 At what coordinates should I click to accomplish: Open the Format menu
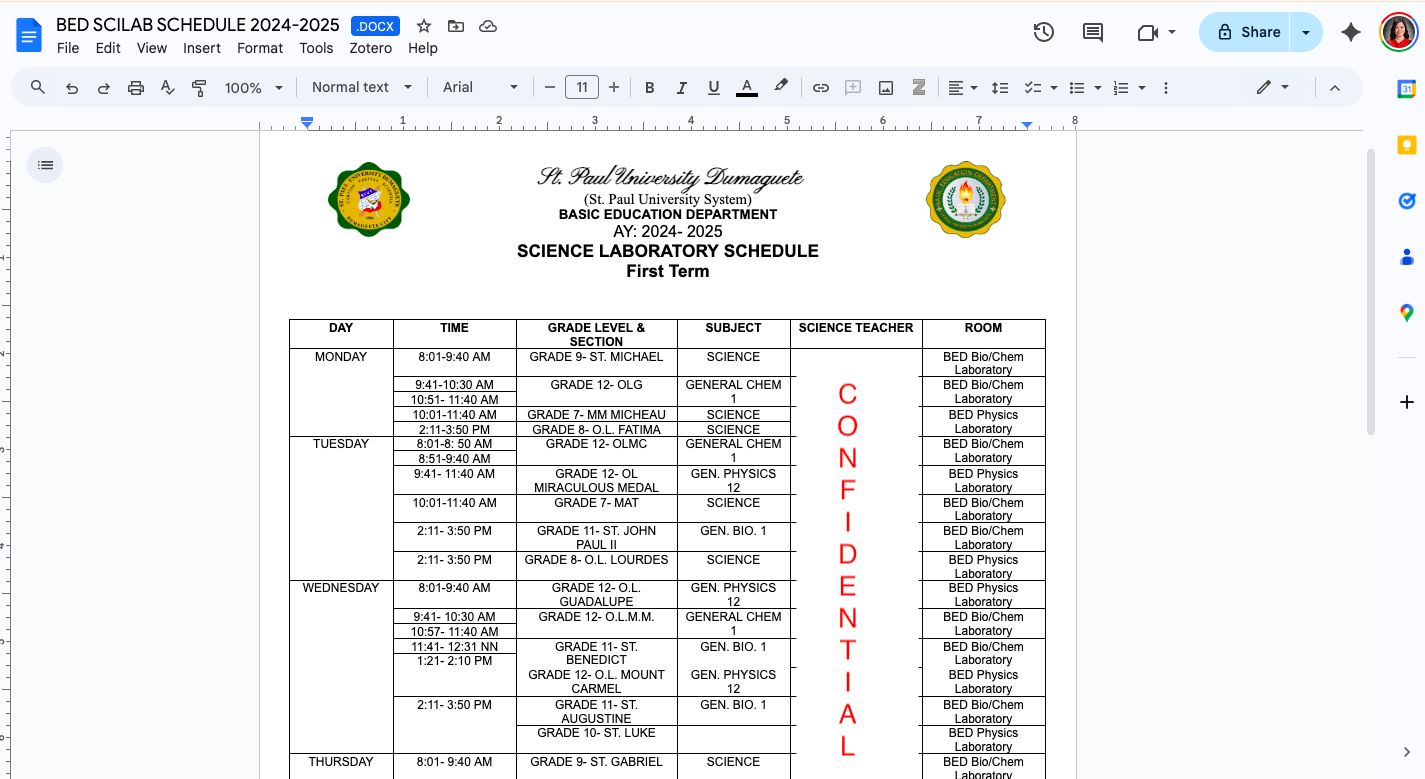pos(260,48)
